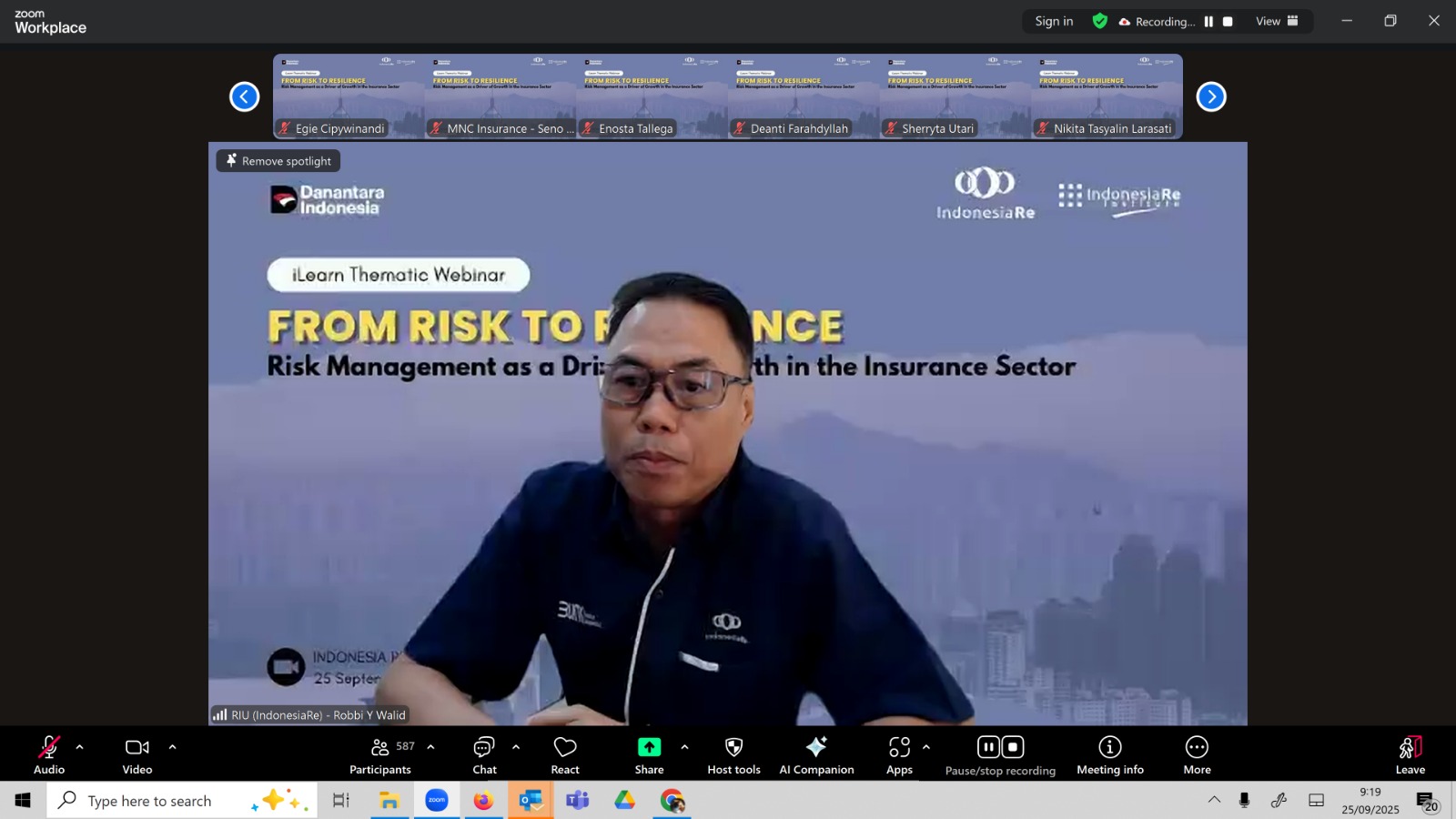Unmute the Audio microphone
The width and height of the screenshot is (1456, 819).
point(49,755)
